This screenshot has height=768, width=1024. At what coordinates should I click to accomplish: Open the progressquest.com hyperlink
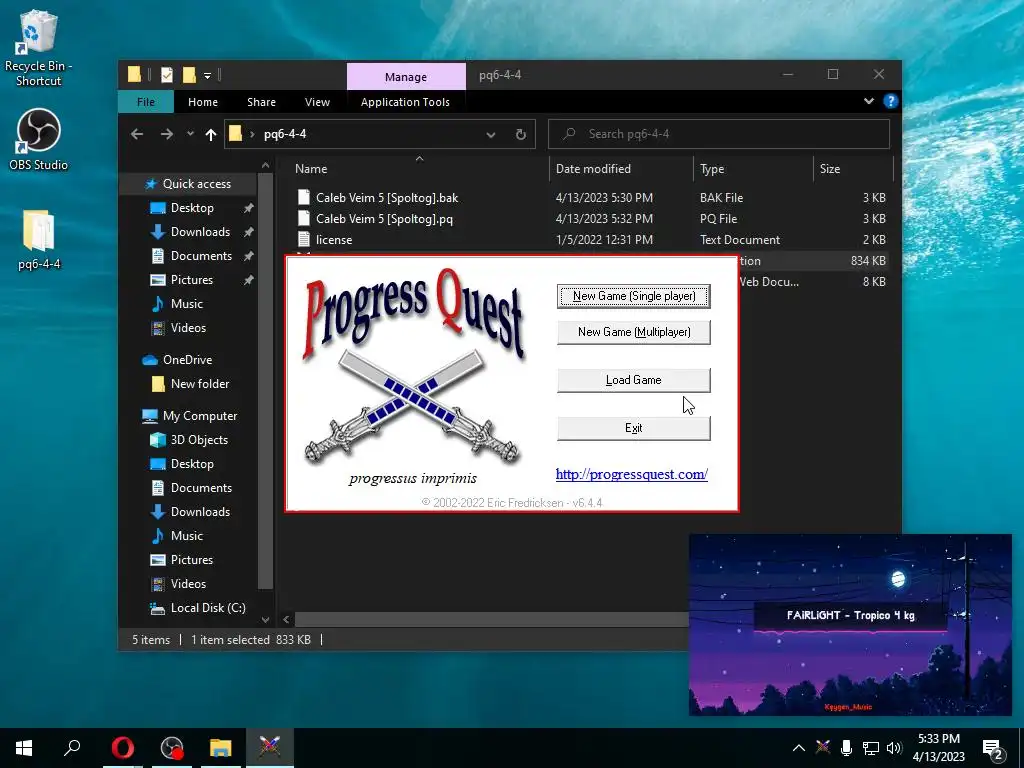pyautogui.click(x=632, y=474)
